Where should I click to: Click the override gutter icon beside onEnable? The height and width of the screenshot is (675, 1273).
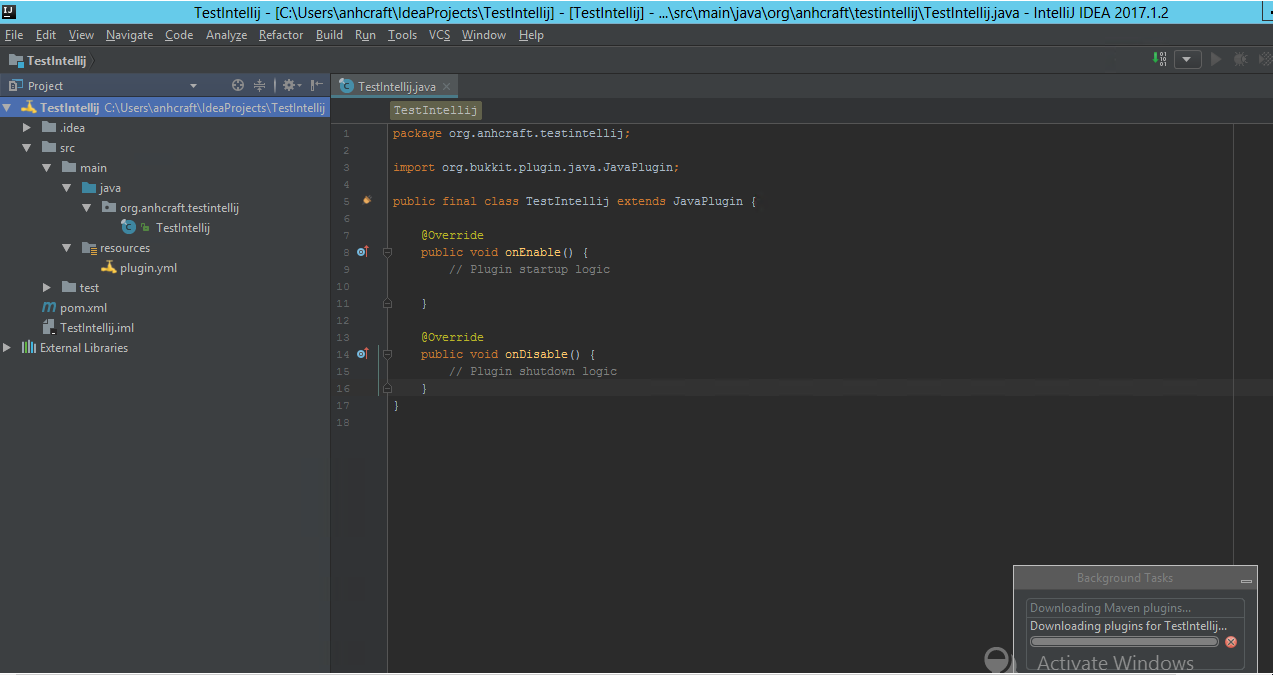tap(362, 252)
